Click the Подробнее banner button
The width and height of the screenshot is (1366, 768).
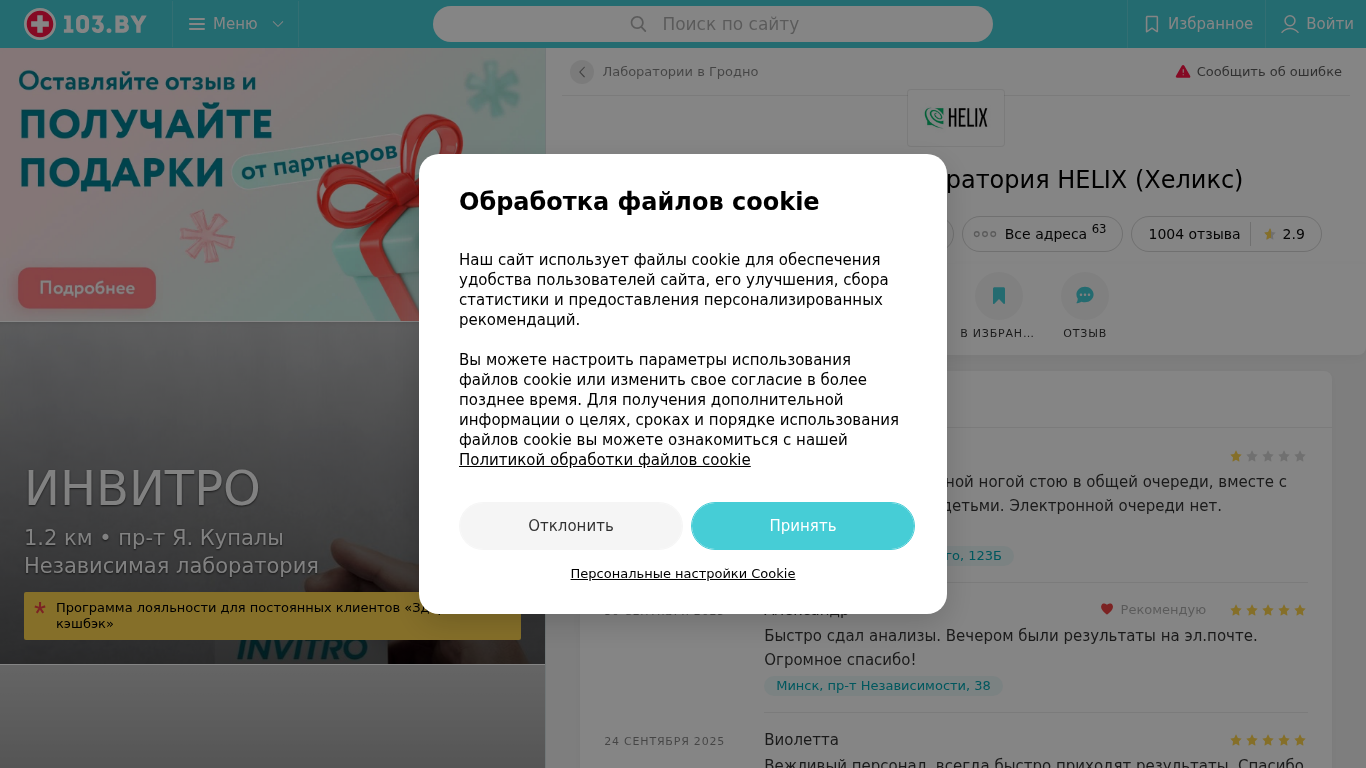[87, 288]
